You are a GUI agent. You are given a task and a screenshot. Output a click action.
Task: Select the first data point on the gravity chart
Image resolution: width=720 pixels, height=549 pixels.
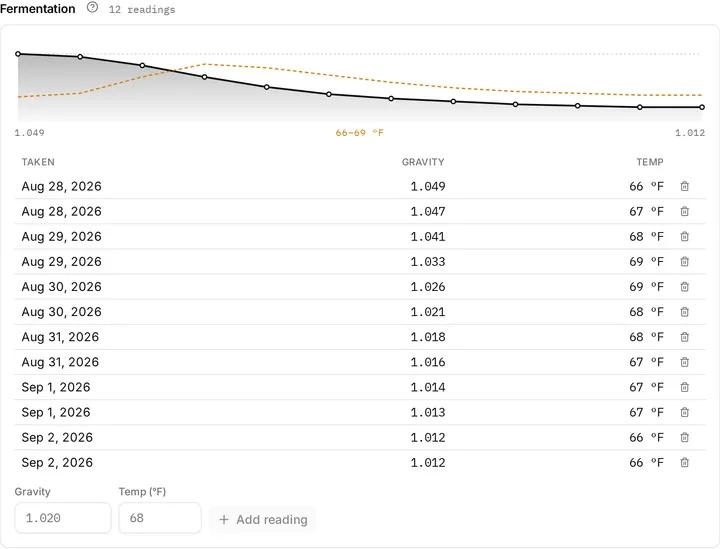coord(18,54)
